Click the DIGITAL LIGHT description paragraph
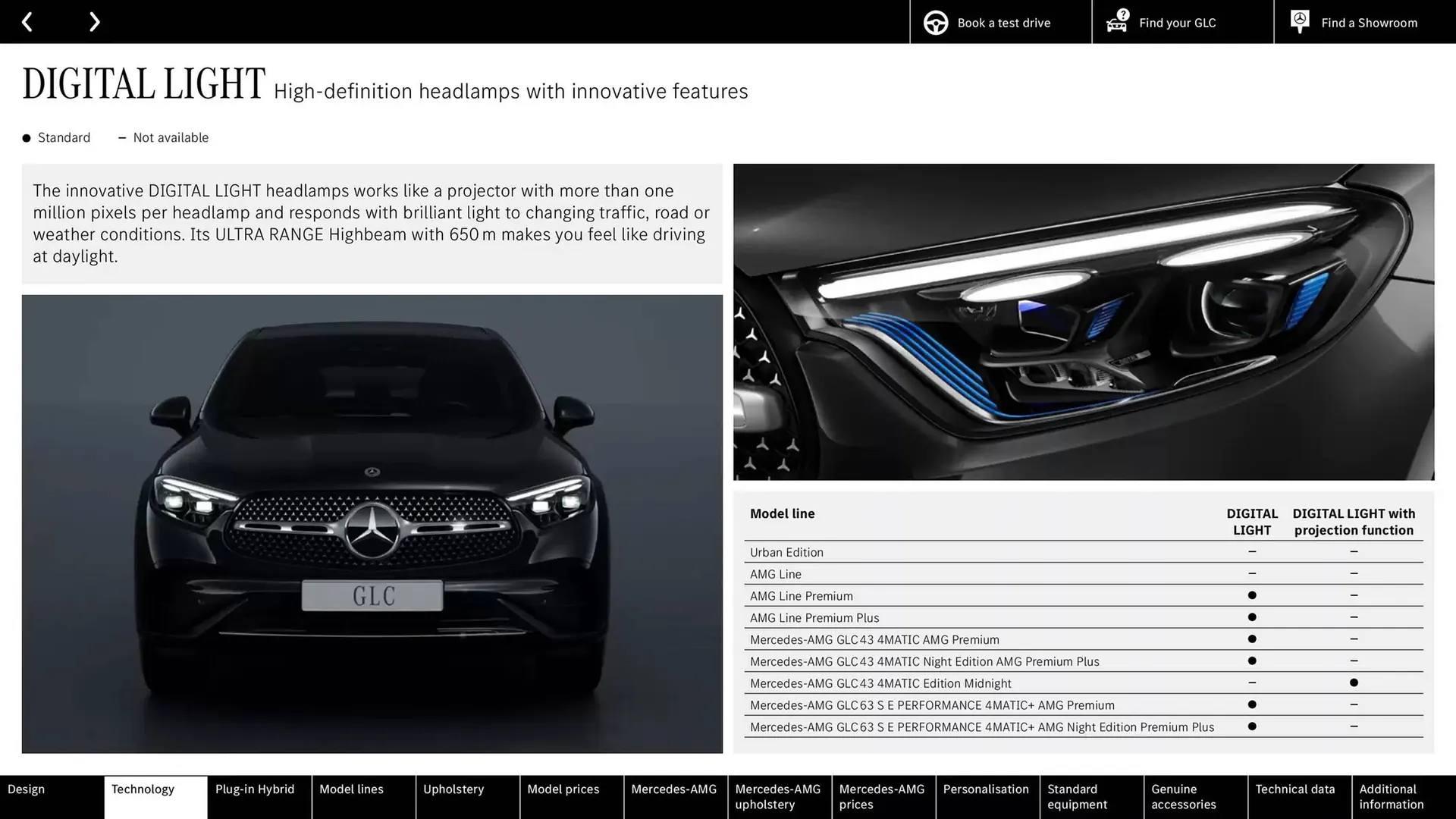The width and height of the screenshot is (1456, 819). tap(372, 224)
